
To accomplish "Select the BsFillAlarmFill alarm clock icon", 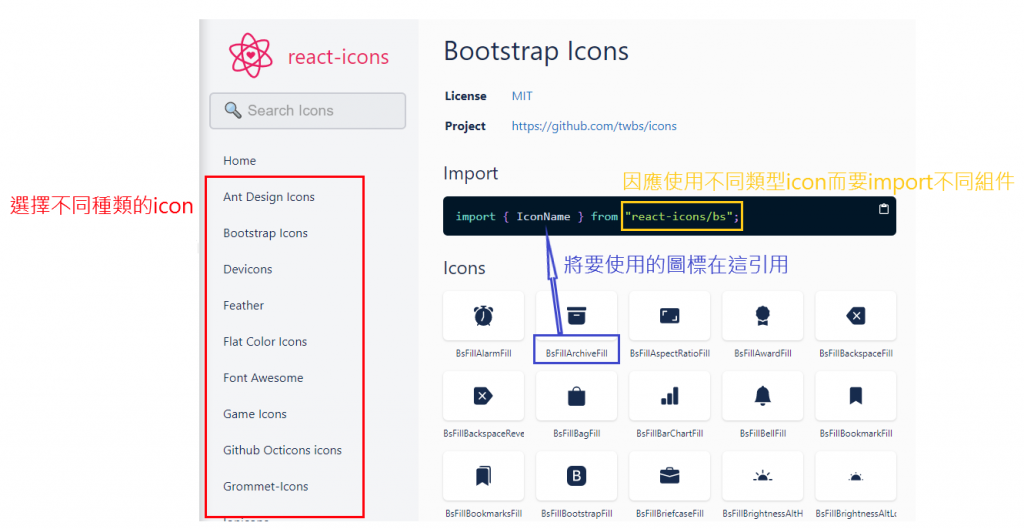I will coord(483,316).
